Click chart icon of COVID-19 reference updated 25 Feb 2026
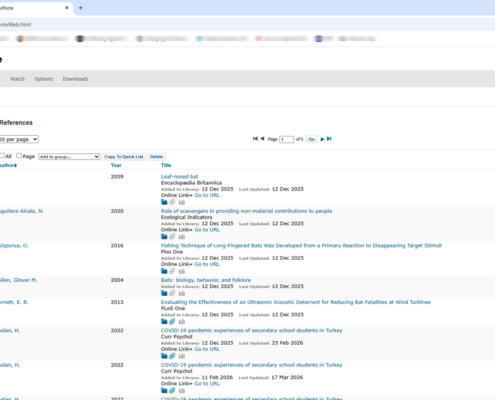The height and width of the screenshot is (400, 495). pyautogui.click(x=182, y=356)
